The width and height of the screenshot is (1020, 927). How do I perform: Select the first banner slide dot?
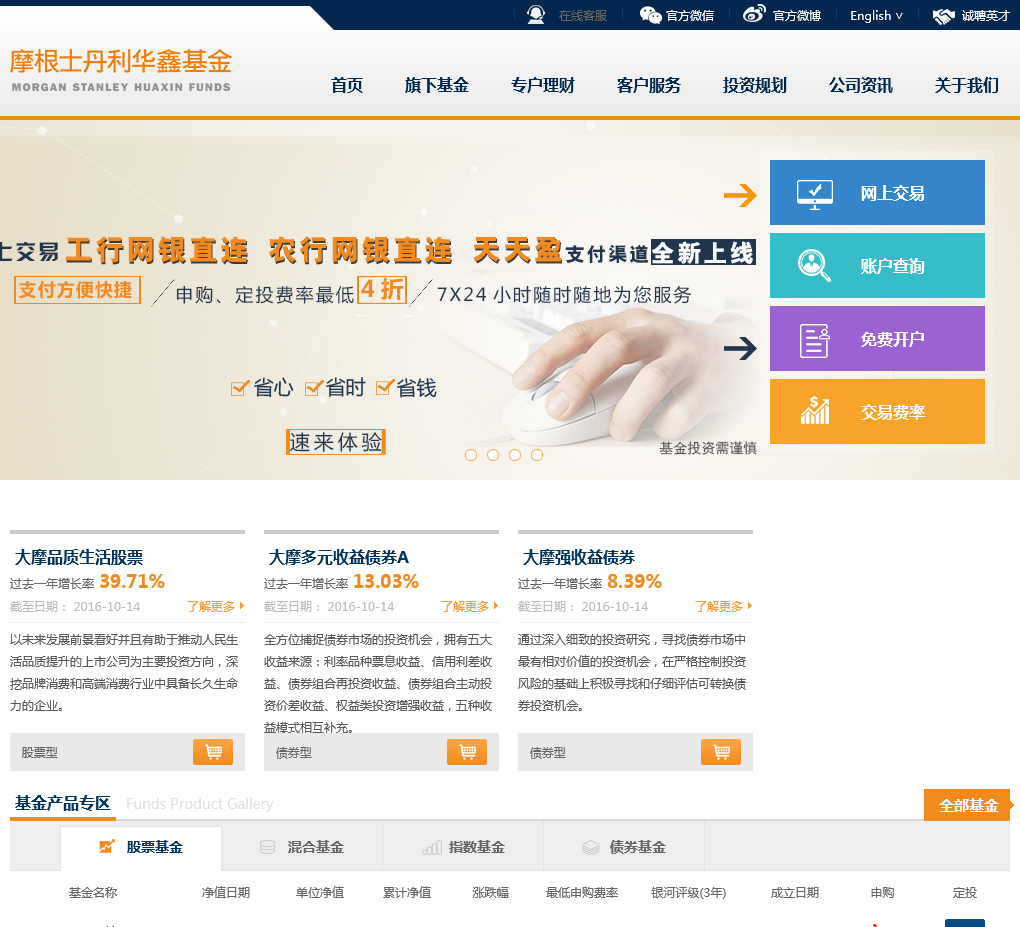pos(471,455)
